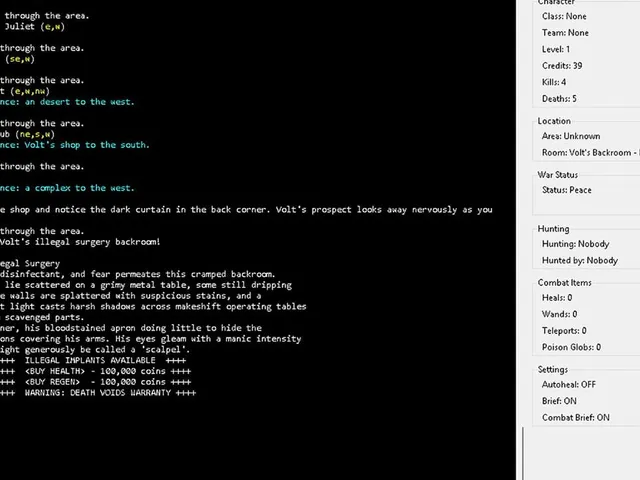Select the Hunting: Nobody entry
The width and height of the screenshot is (640, 480).
coord(576,244)
